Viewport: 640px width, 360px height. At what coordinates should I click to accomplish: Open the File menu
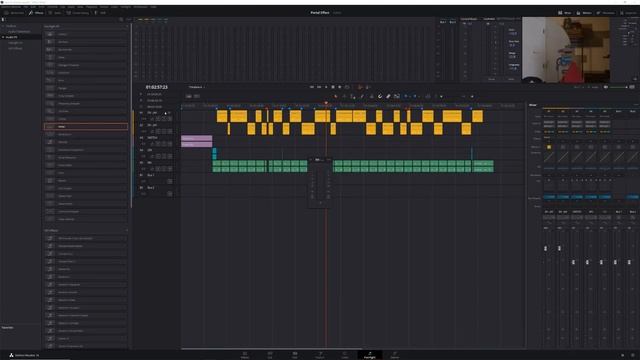point(26,7)
